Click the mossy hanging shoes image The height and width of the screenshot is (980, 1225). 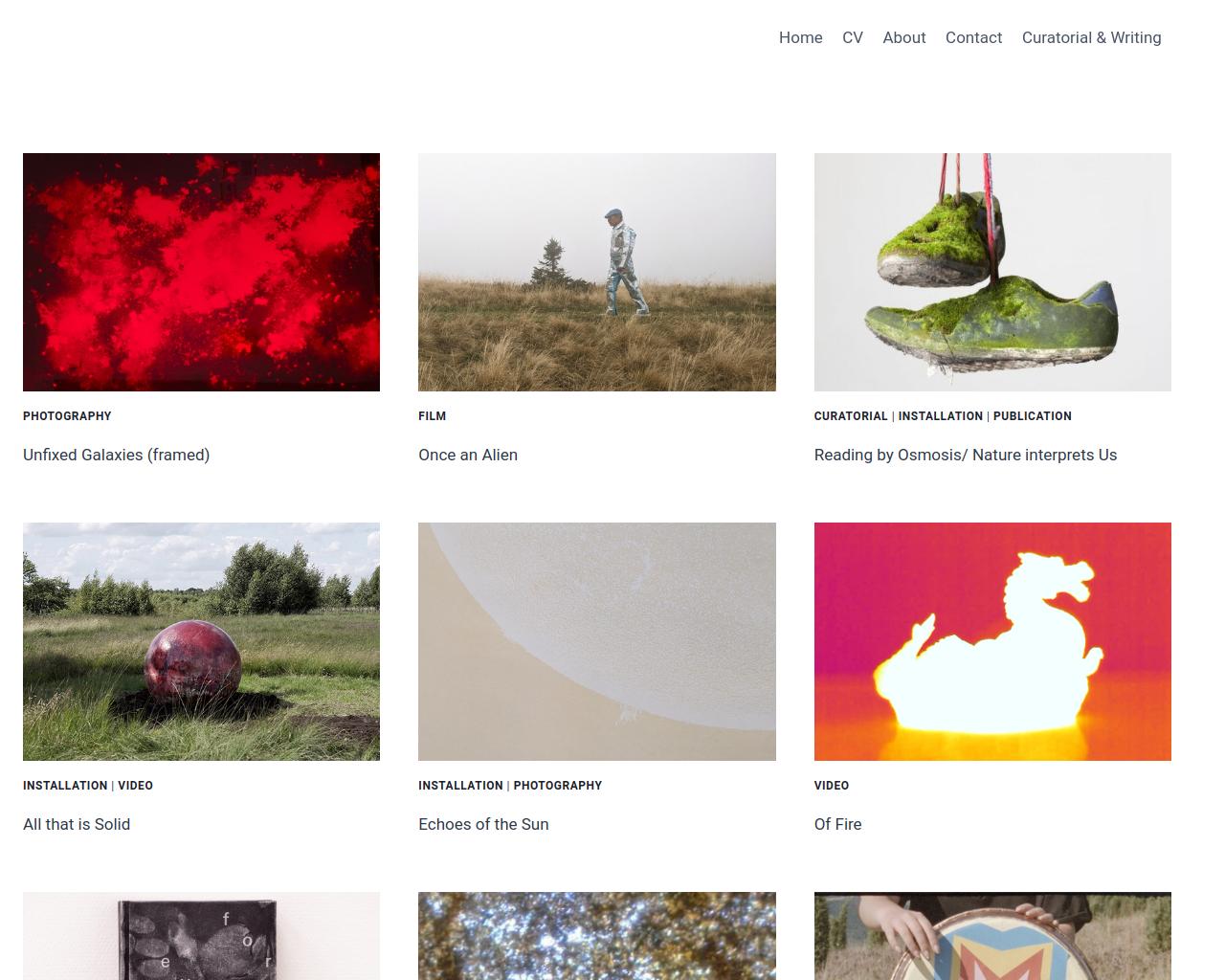pyautogui.click(x=992, y=272)
